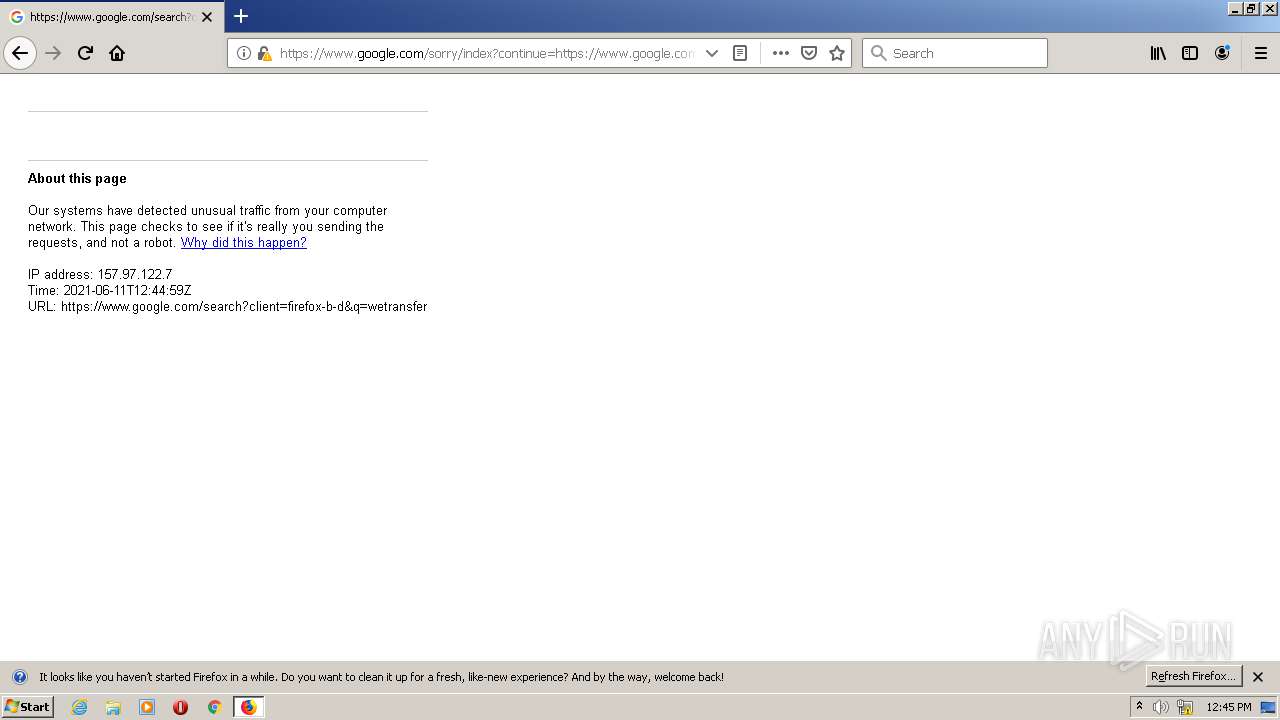
Task: Close the google.com search tab
Action: tap(207, 17)
